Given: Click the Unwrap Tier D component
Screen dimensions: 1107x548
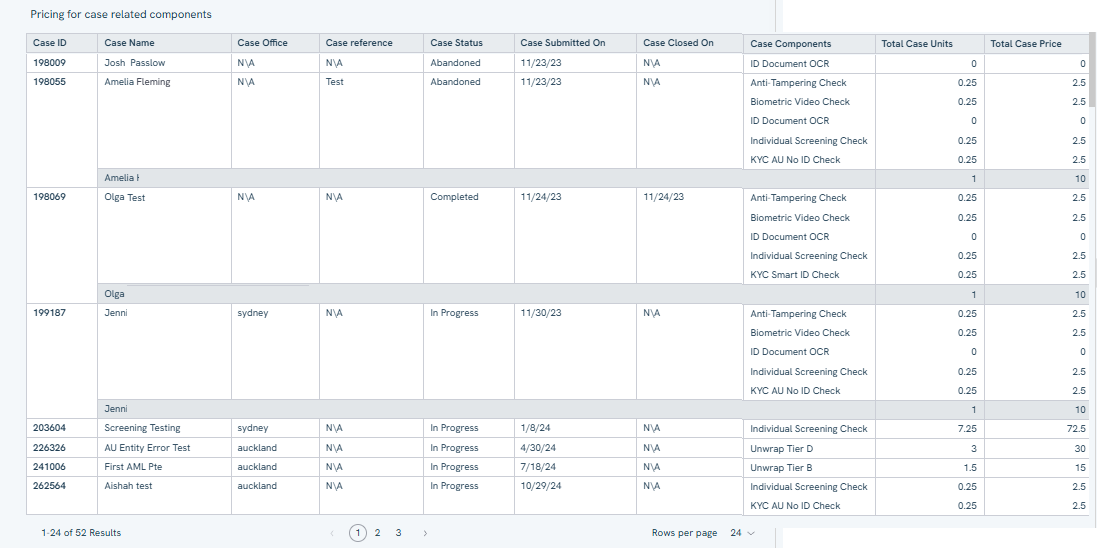Looking at the screenshot, I should click(782, 448).
